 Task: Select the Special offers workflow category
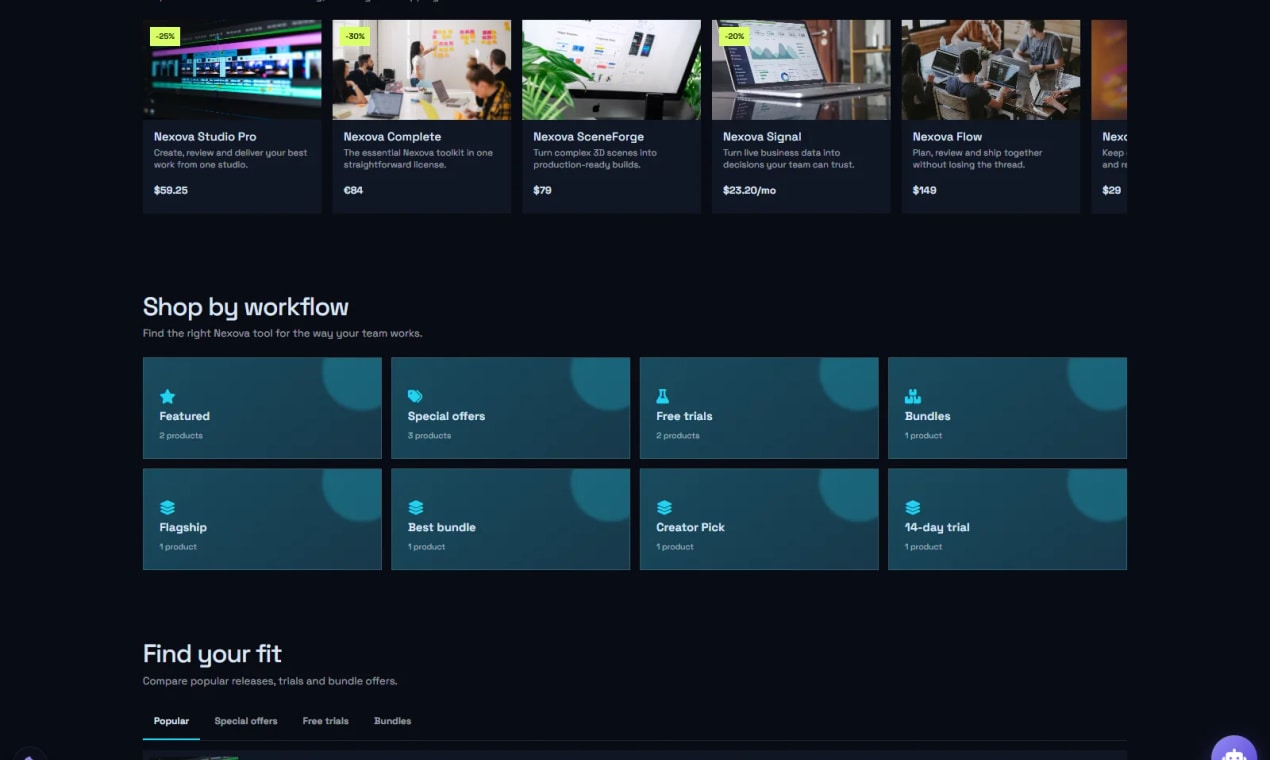(510, 408)
